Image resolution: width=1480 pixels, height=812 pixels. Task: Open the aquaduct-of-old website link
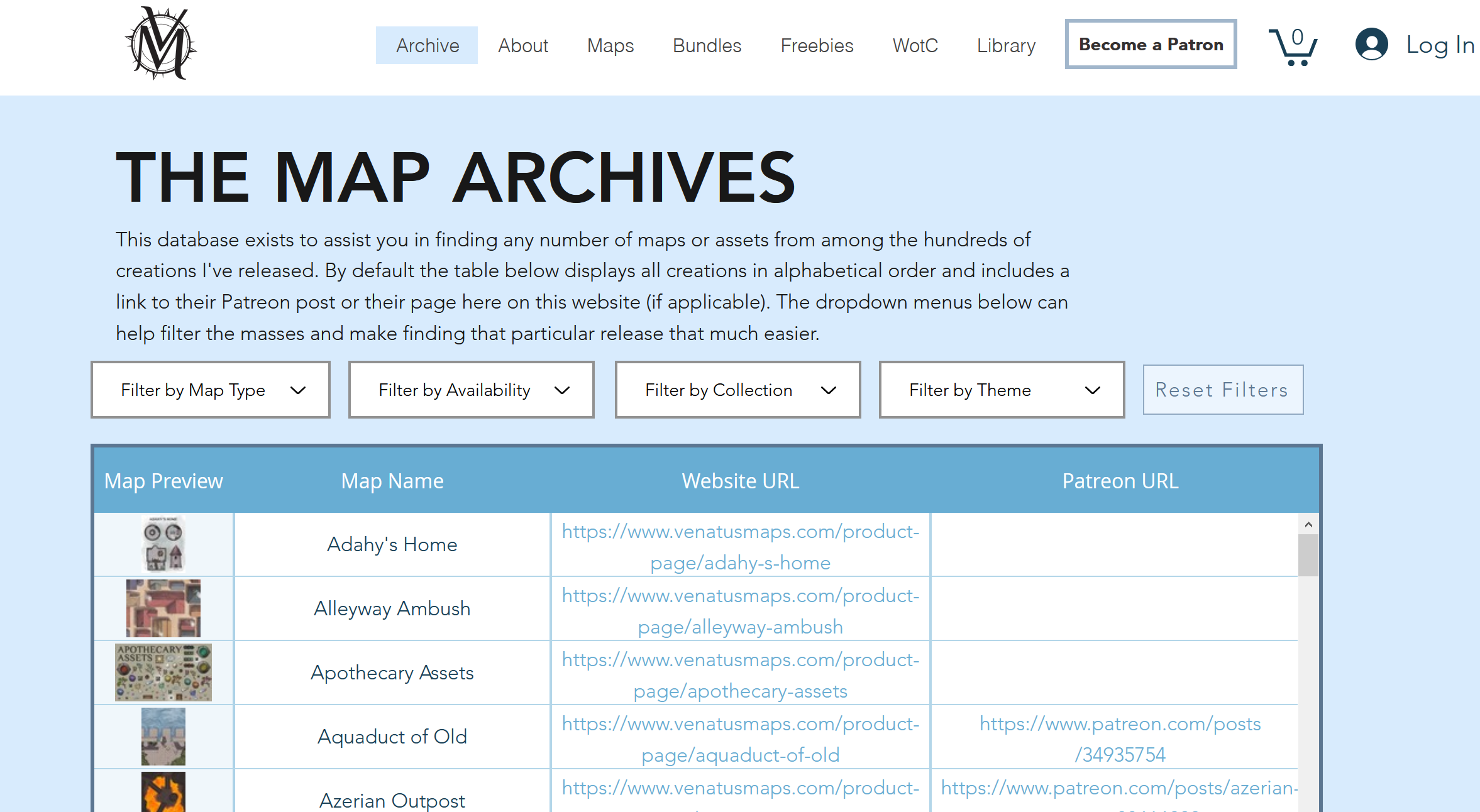(x=741, y=739)
